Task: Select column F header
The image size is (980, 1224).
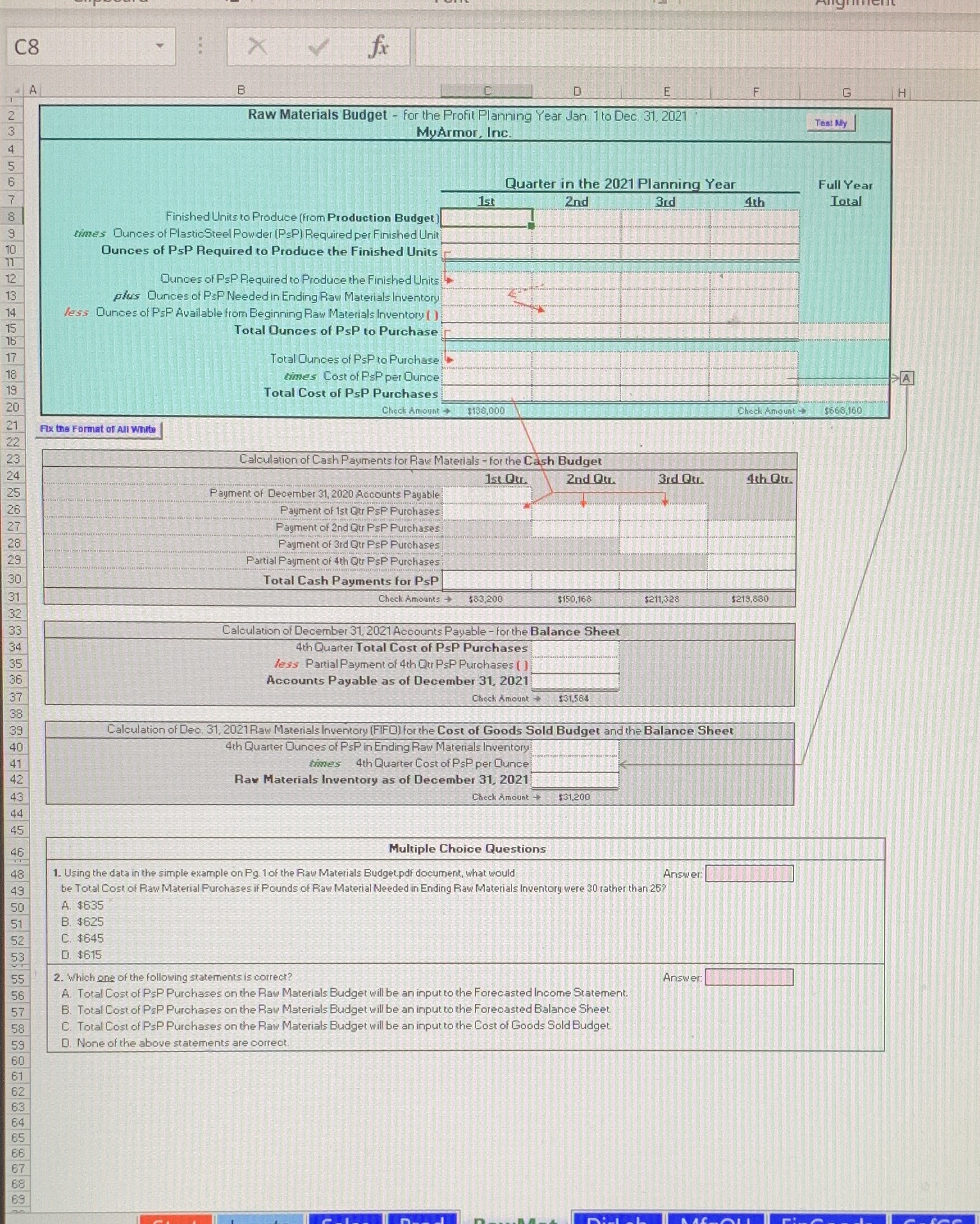Action: point(755,92)
